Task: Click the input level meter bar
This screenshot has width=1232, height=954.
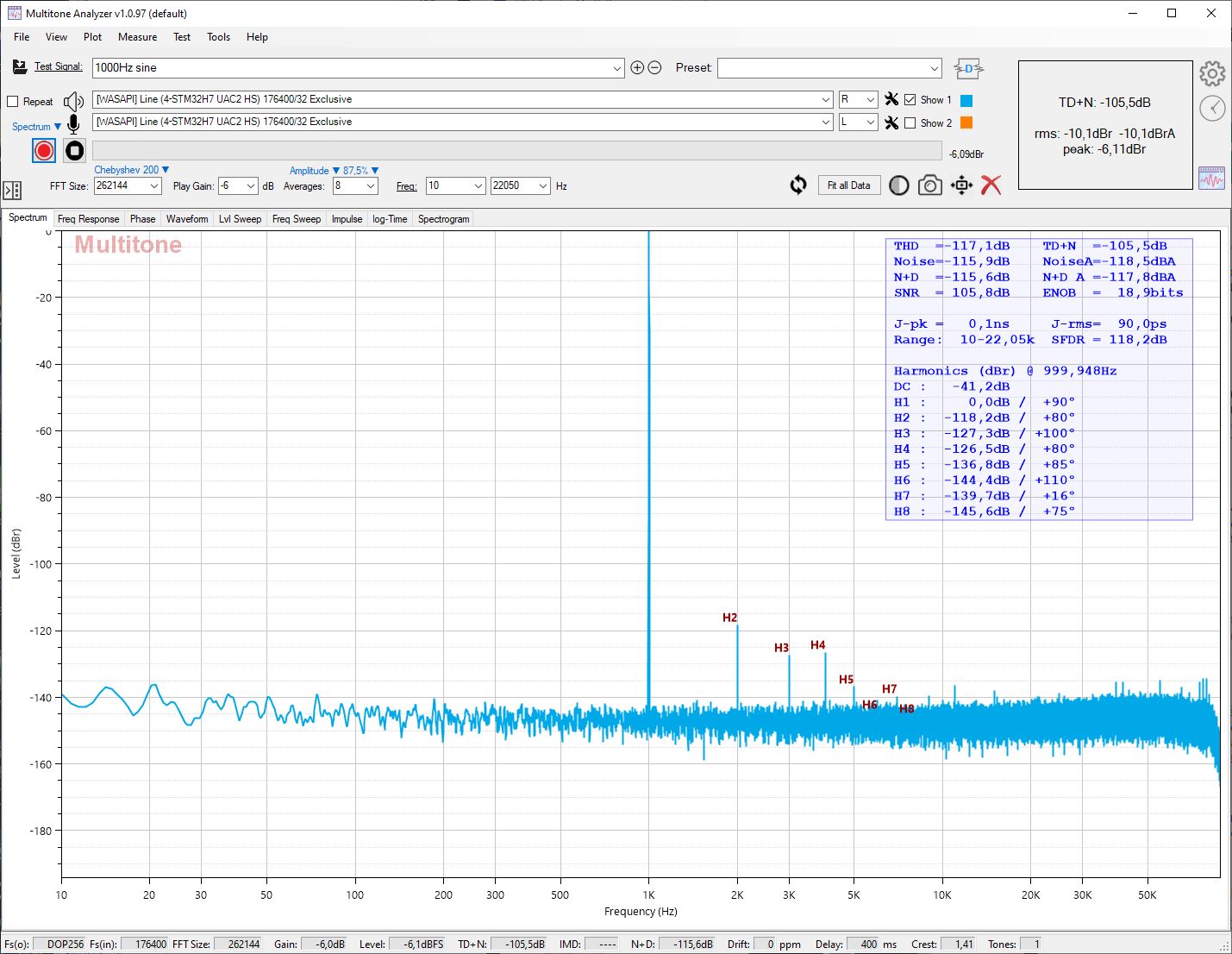Action: (517, 151)
